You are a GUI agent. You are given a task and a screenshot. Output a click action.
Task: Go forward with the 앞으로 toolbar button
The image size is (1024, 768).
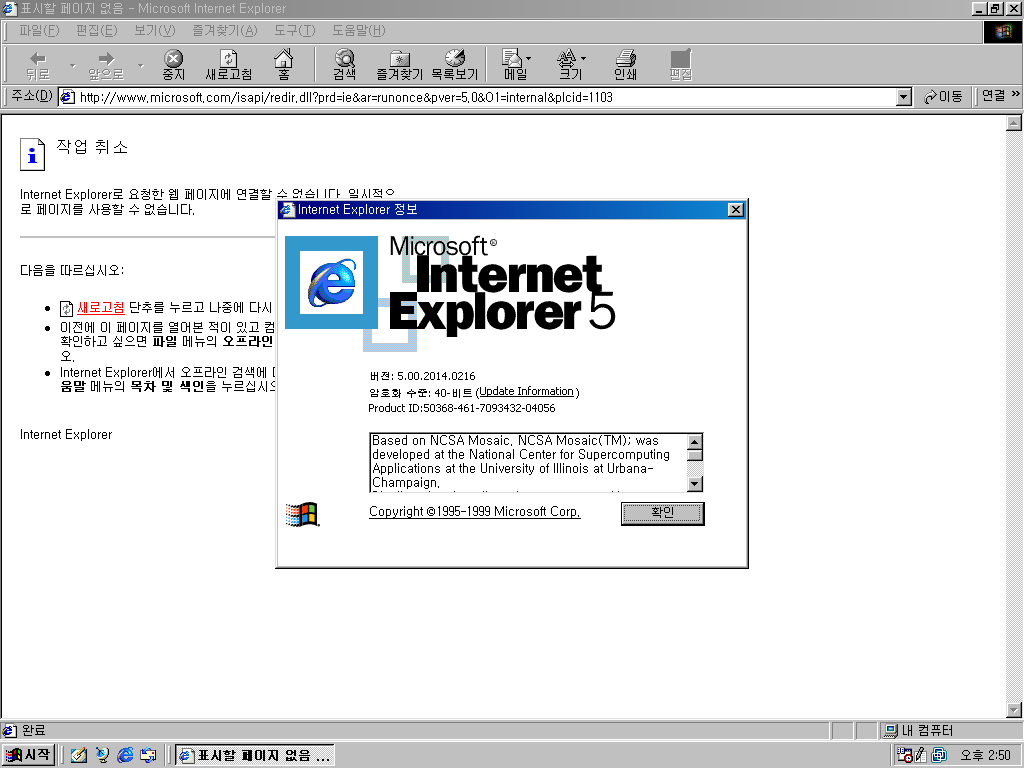point(106,65)
